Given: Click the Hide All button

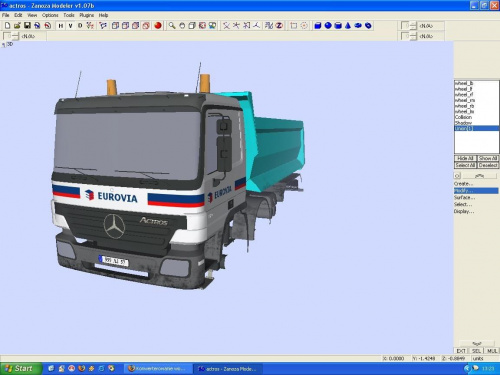Looking at the screenshot, I should [465, 158].
